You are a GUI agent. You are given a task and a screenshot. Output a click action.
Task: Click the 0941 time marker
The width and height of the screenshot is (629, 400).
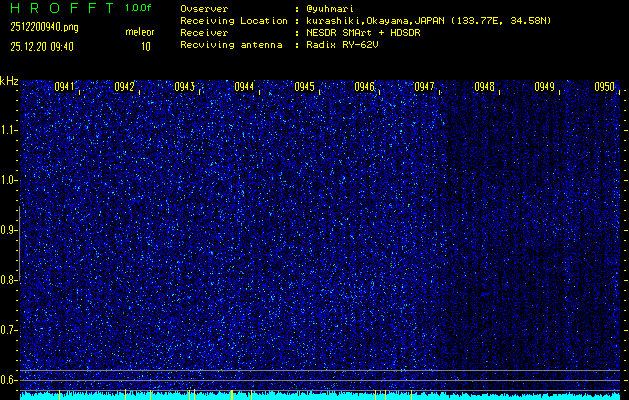click(x=64, y=87)
